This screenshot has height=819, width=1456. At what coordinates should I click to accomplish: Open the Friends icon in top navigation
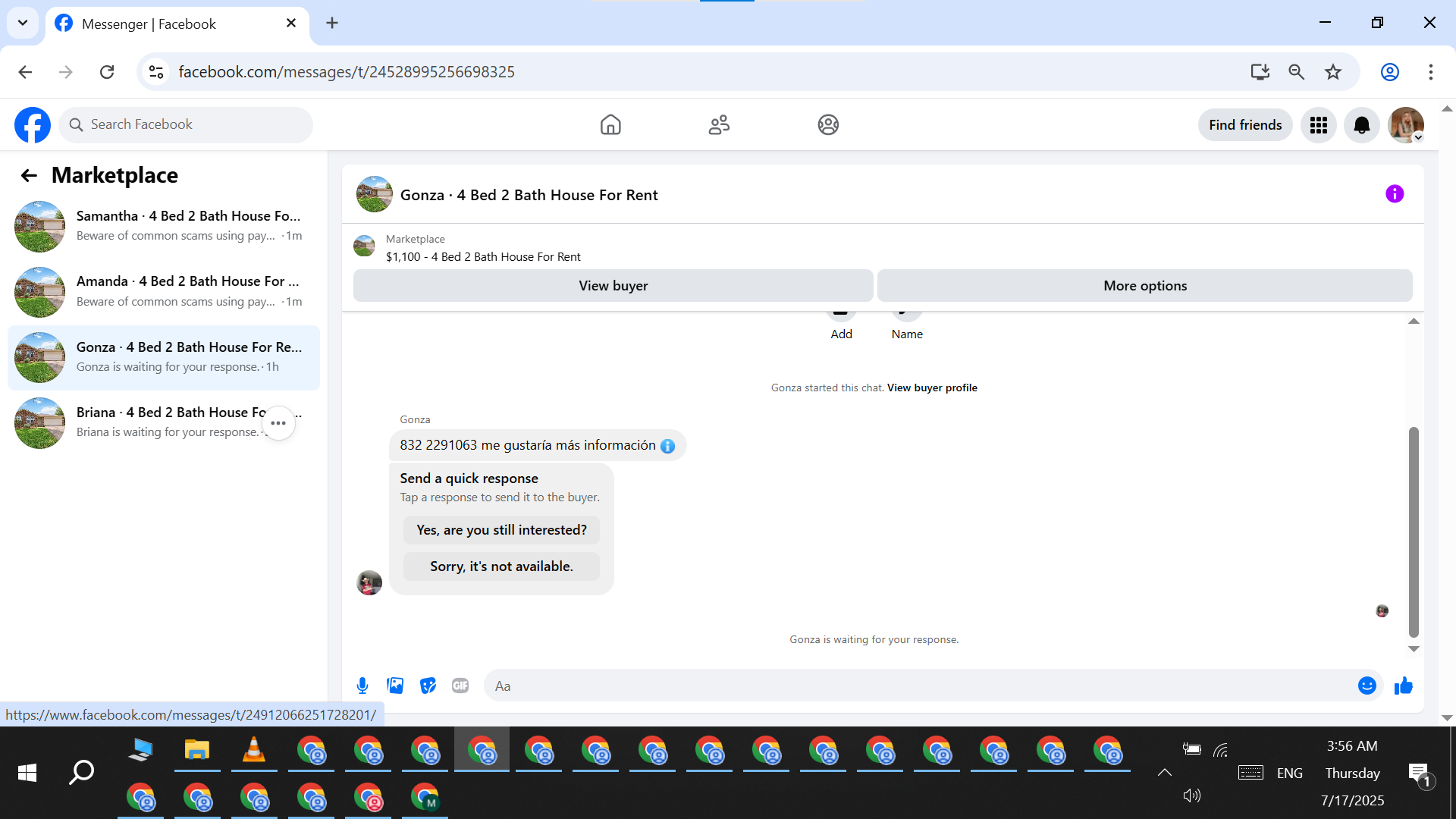(719, 124)
